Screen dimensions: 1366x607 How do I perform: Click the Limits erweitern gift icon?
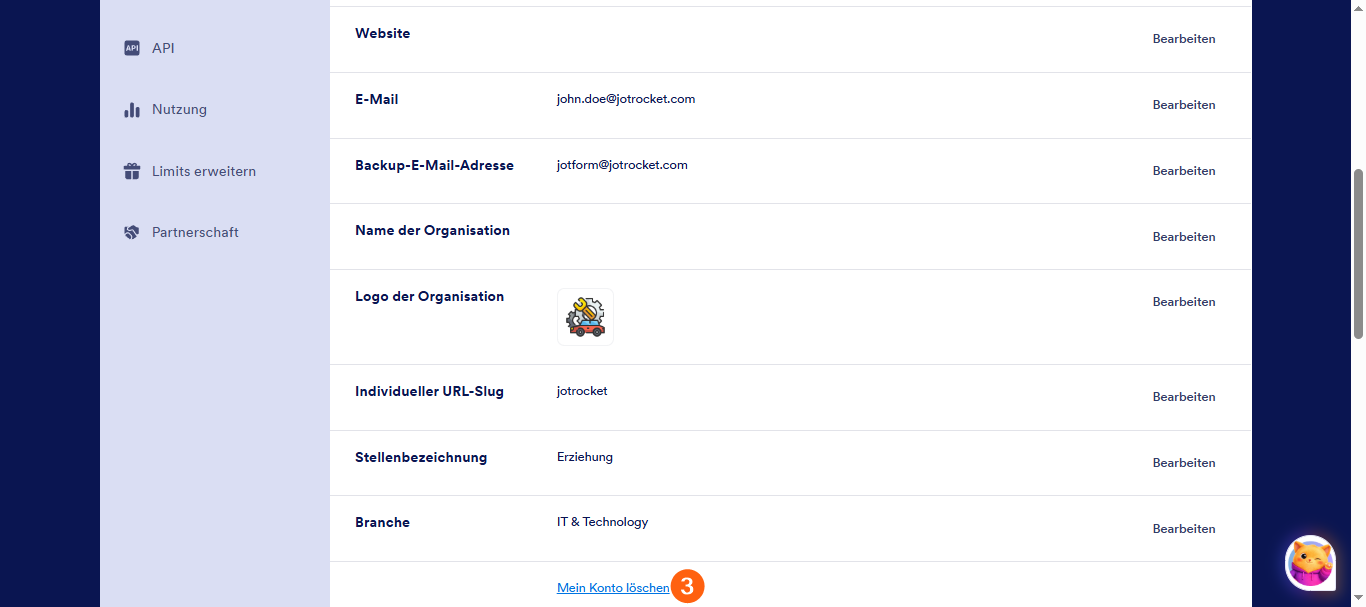[x=132, y=171]
